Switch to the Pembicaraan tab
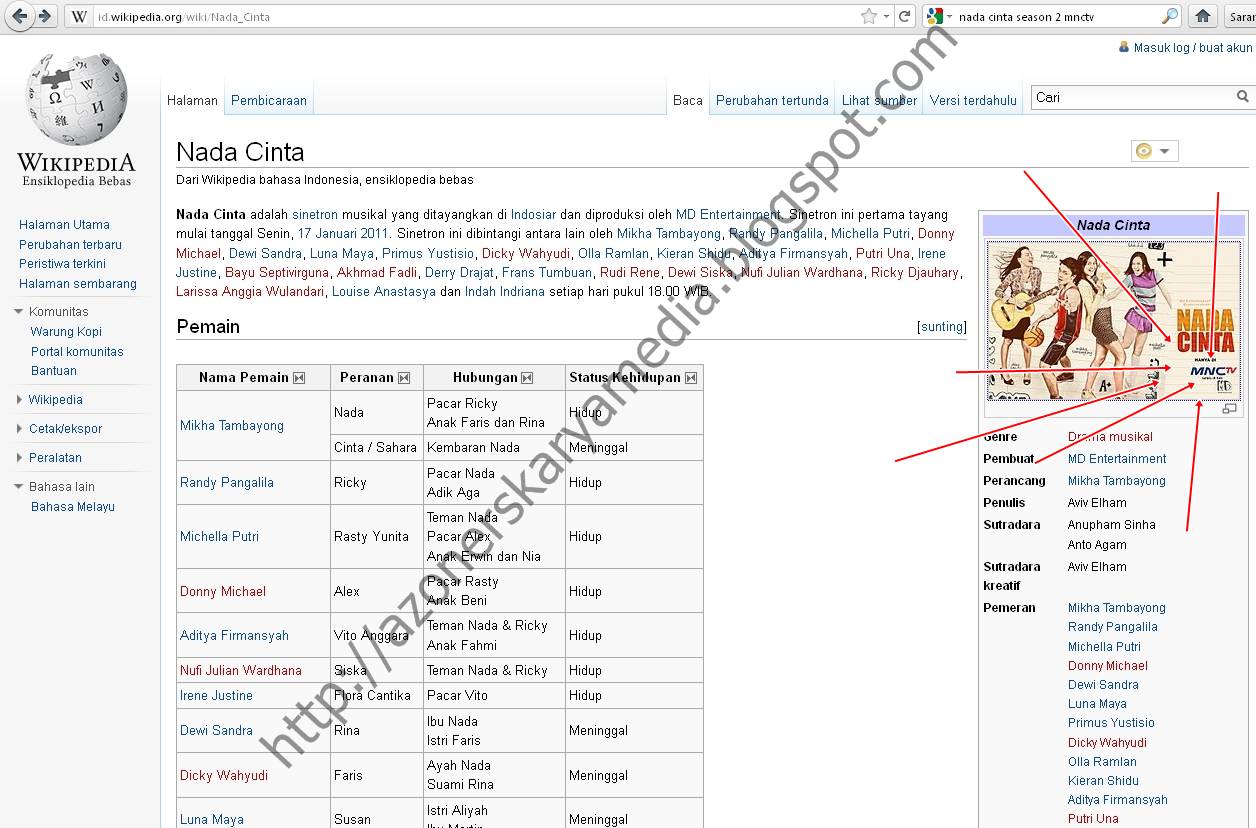1256x828 pixels. click(268, 100)
